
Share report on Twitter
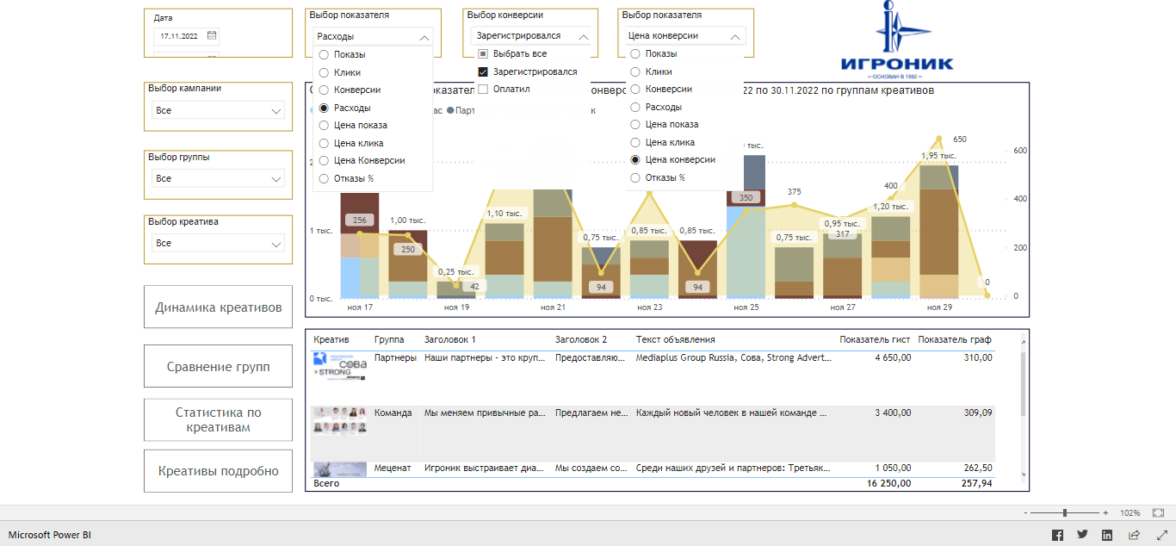tap(1083, 535)
